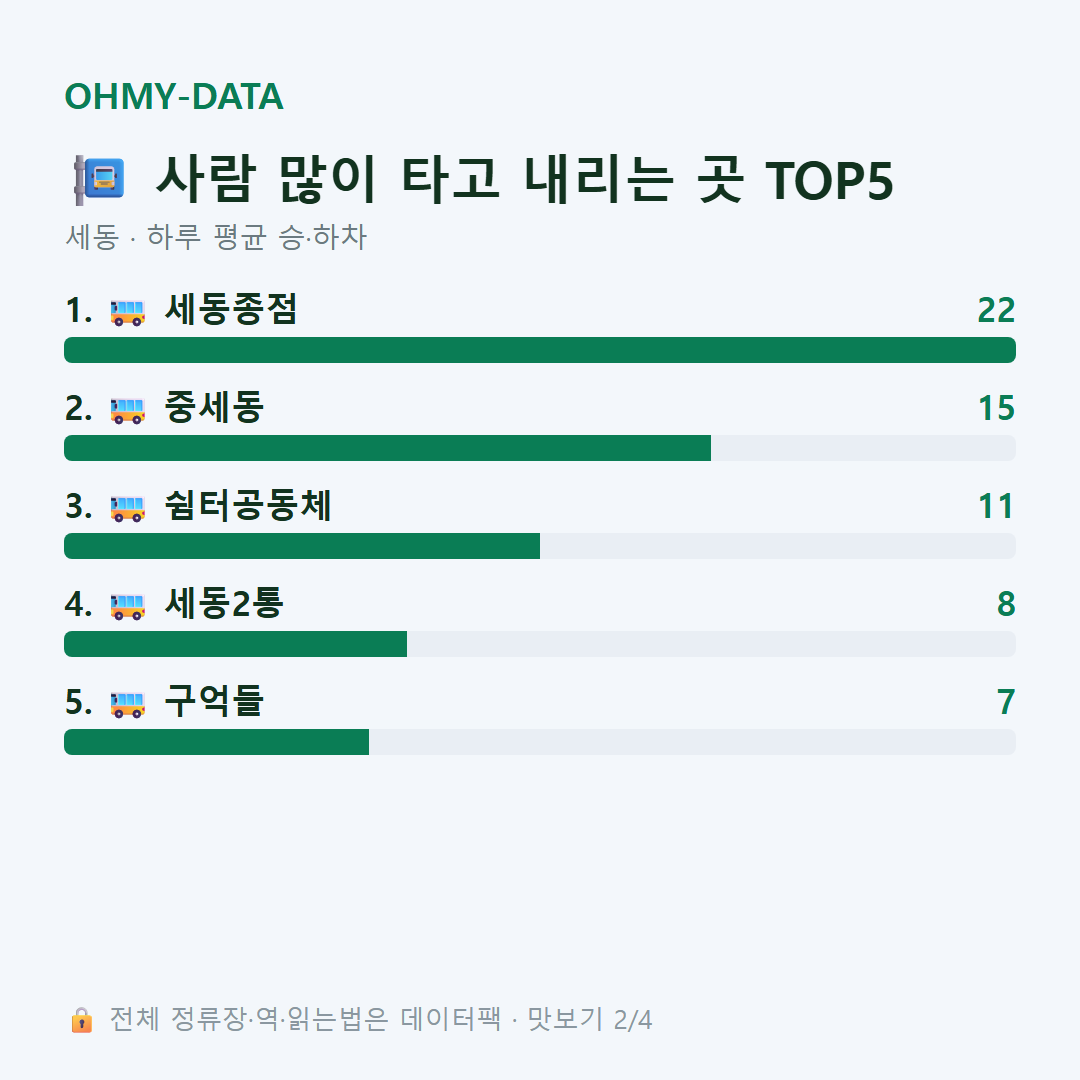Click the bus icon next to 구억들
This screenshot has width=1080, height=1080.
pyautogui.click(x=127, y=704)
